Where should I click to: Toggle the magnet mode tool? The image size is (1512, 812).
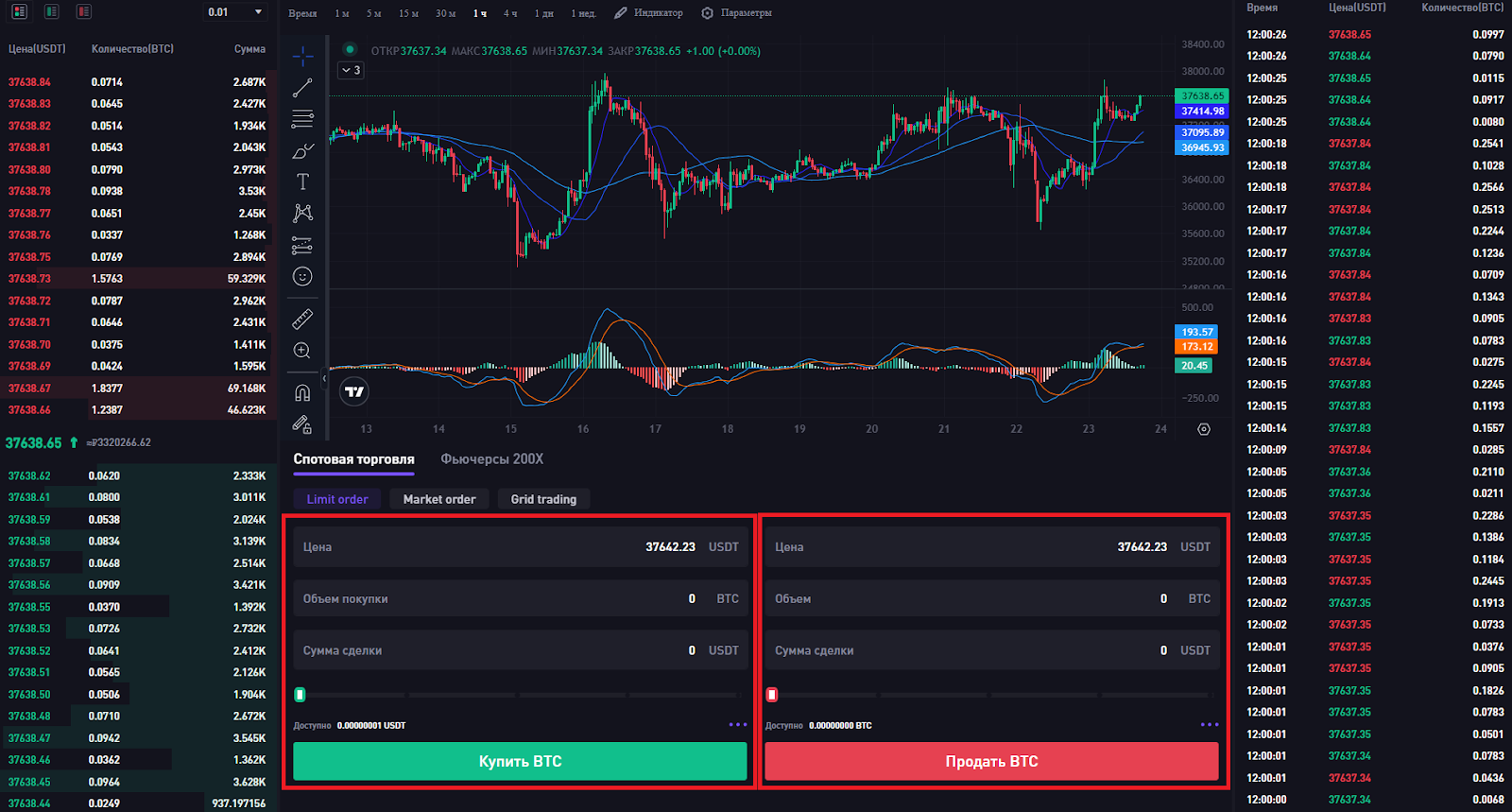pos(302,392)
